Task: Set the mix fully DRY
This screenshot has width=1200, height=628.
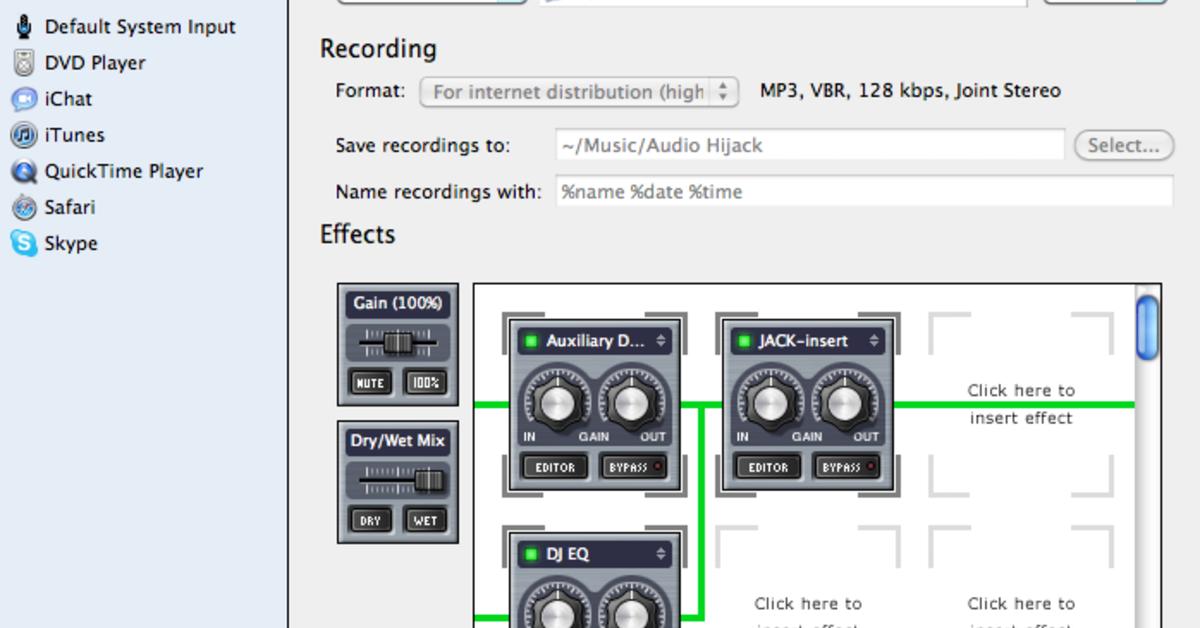Action: pyautogui.click(x=371, y=520)
